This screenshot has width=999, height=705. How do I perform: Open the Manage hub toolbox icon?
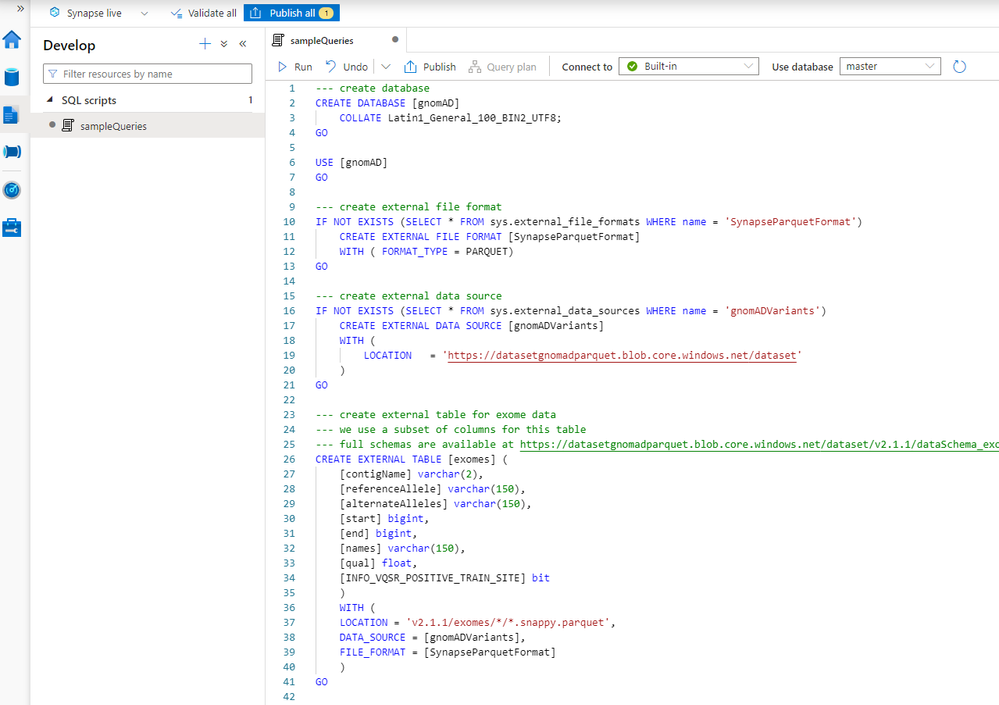pyautogui.click(x=12, y=227)
